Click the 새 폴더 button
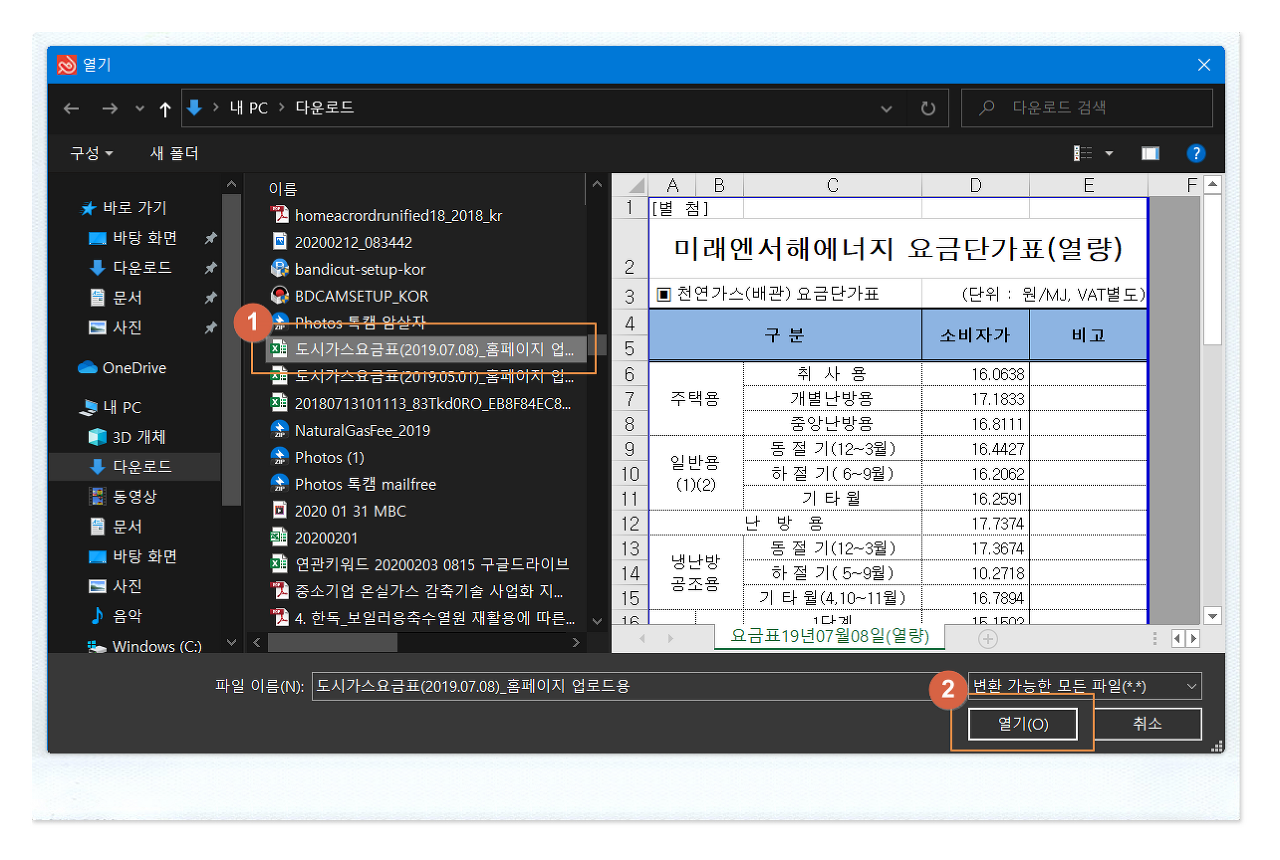Image resolution: width=1280 pixels, height=860 pixels. point(174,153)
